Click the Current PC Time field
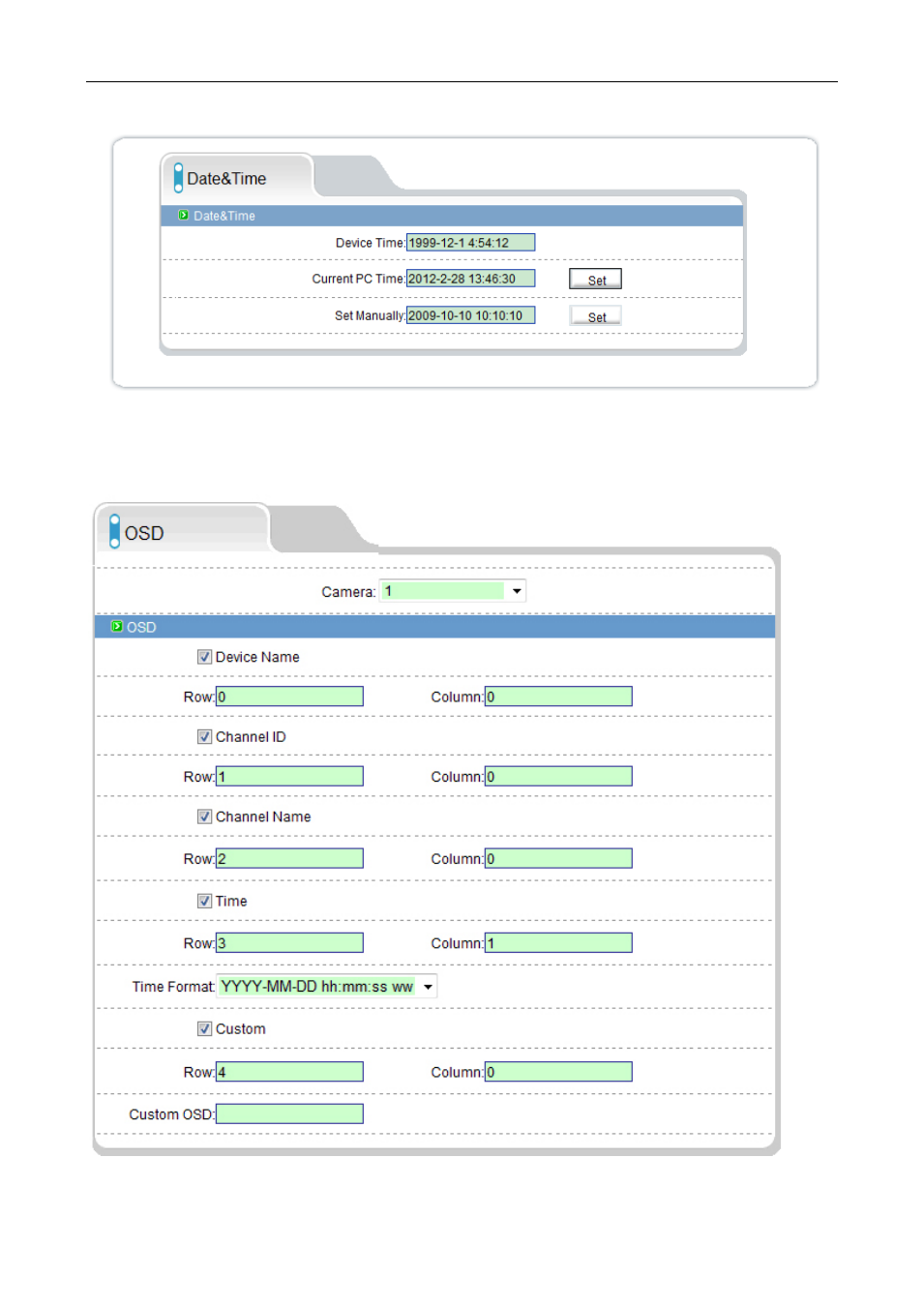Viewport: 924px width, 1306px height. coord(470,279)
